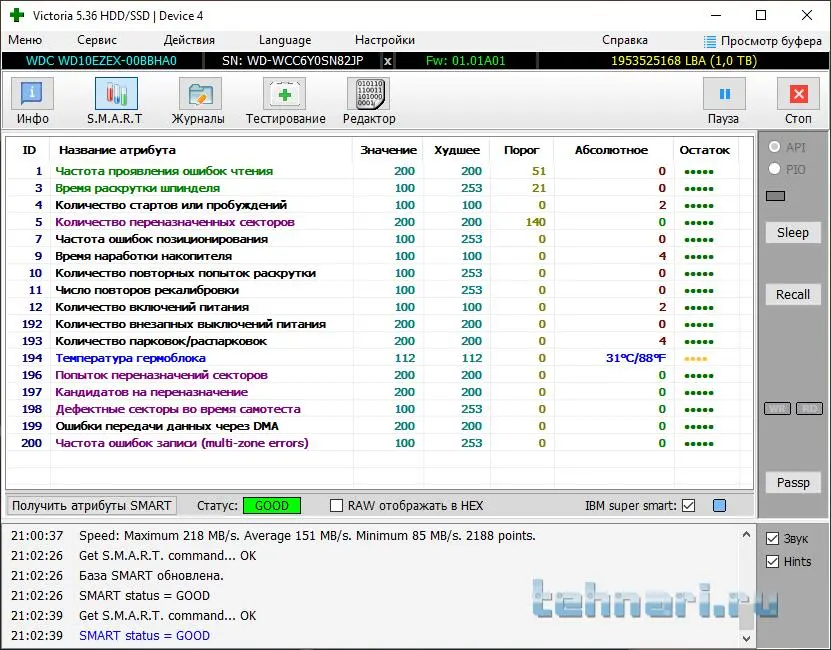Screen dimensions: 831x650
Task: Click the blue square next to IBM super smart
Action: 719,506
